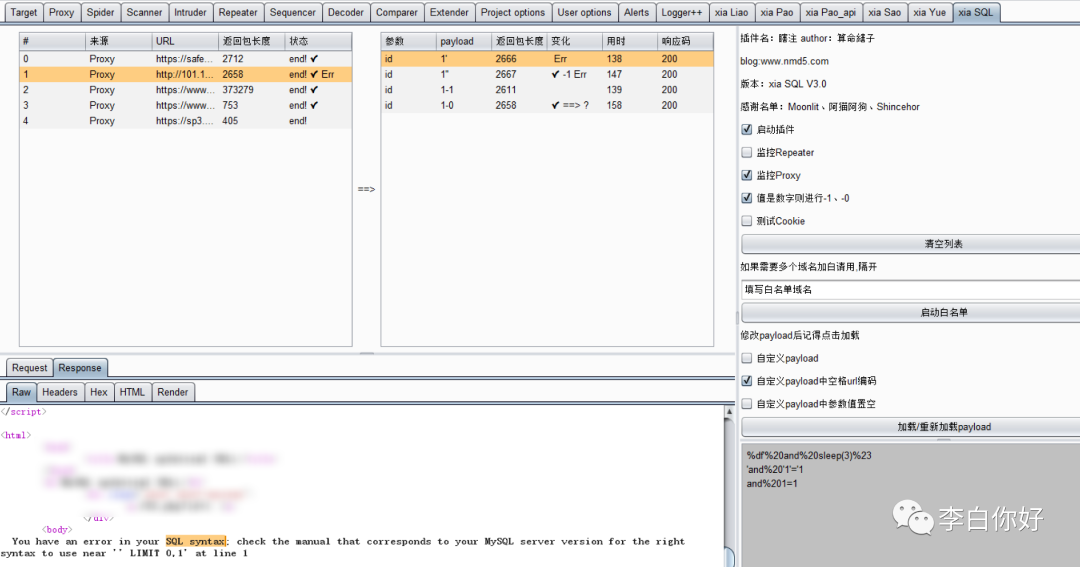Switch to Comparer tab

397,12
